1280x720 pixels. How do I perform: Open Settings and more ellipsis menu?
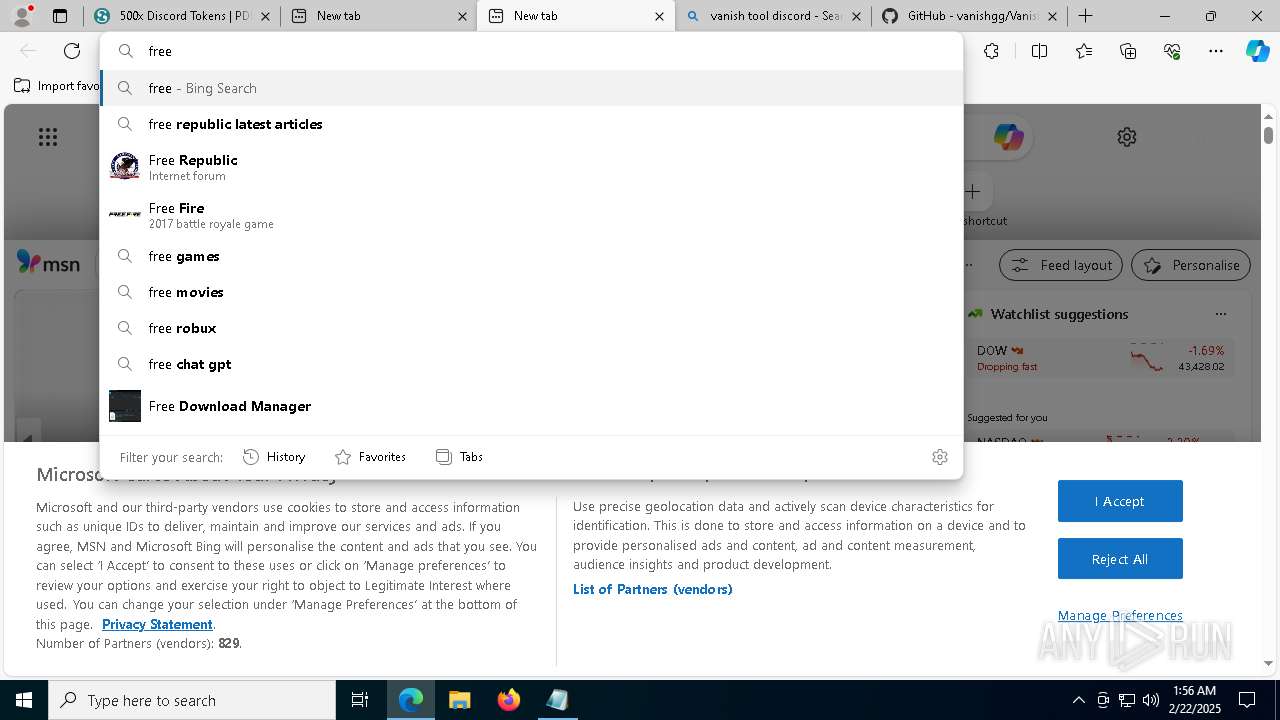pyautogui.click(x=1216, y=51)
